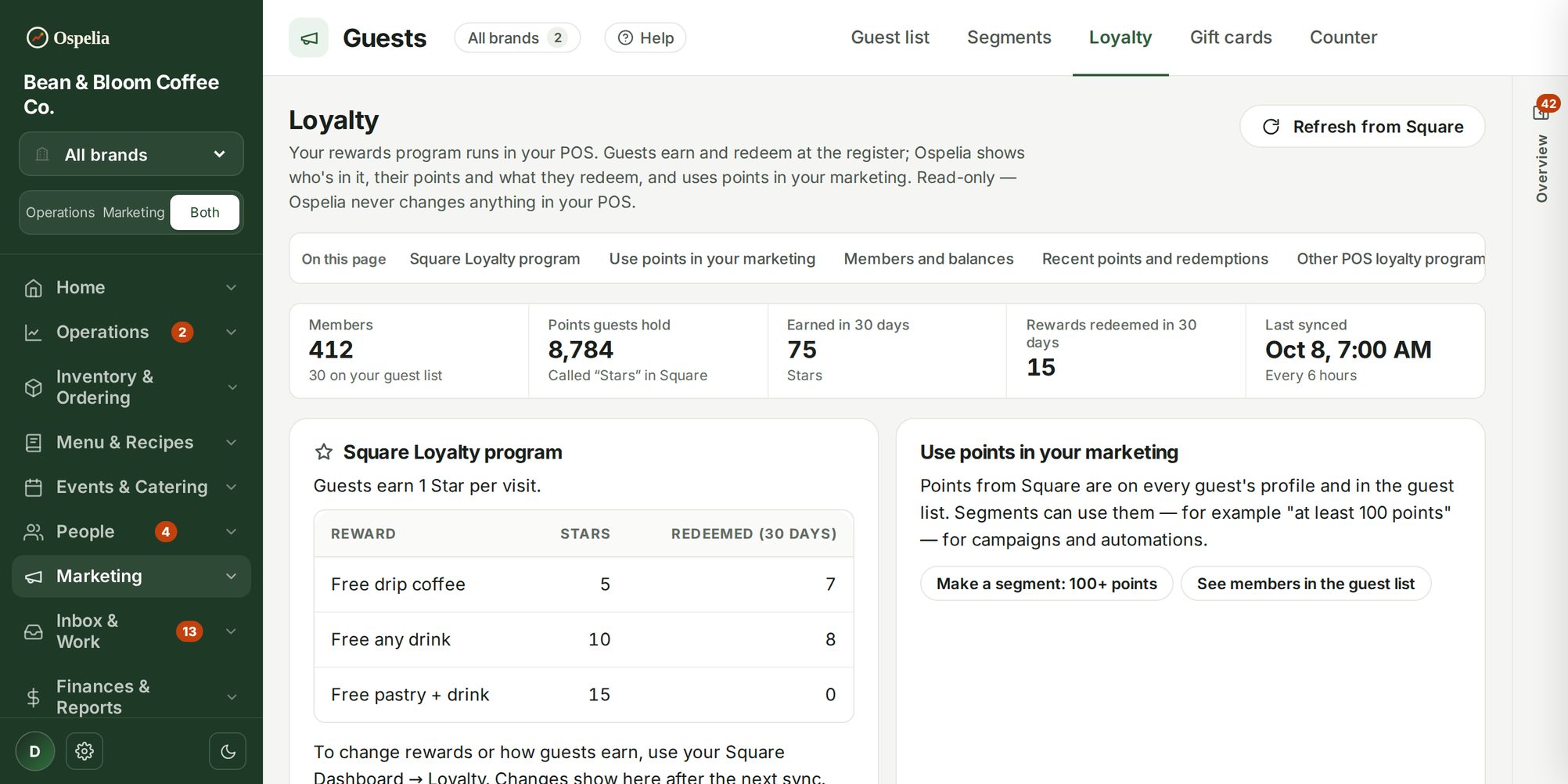Jump to Recent points and redemptions section
The image size is (1568, 784).
pyautogui.click(x=1155, y=259)
